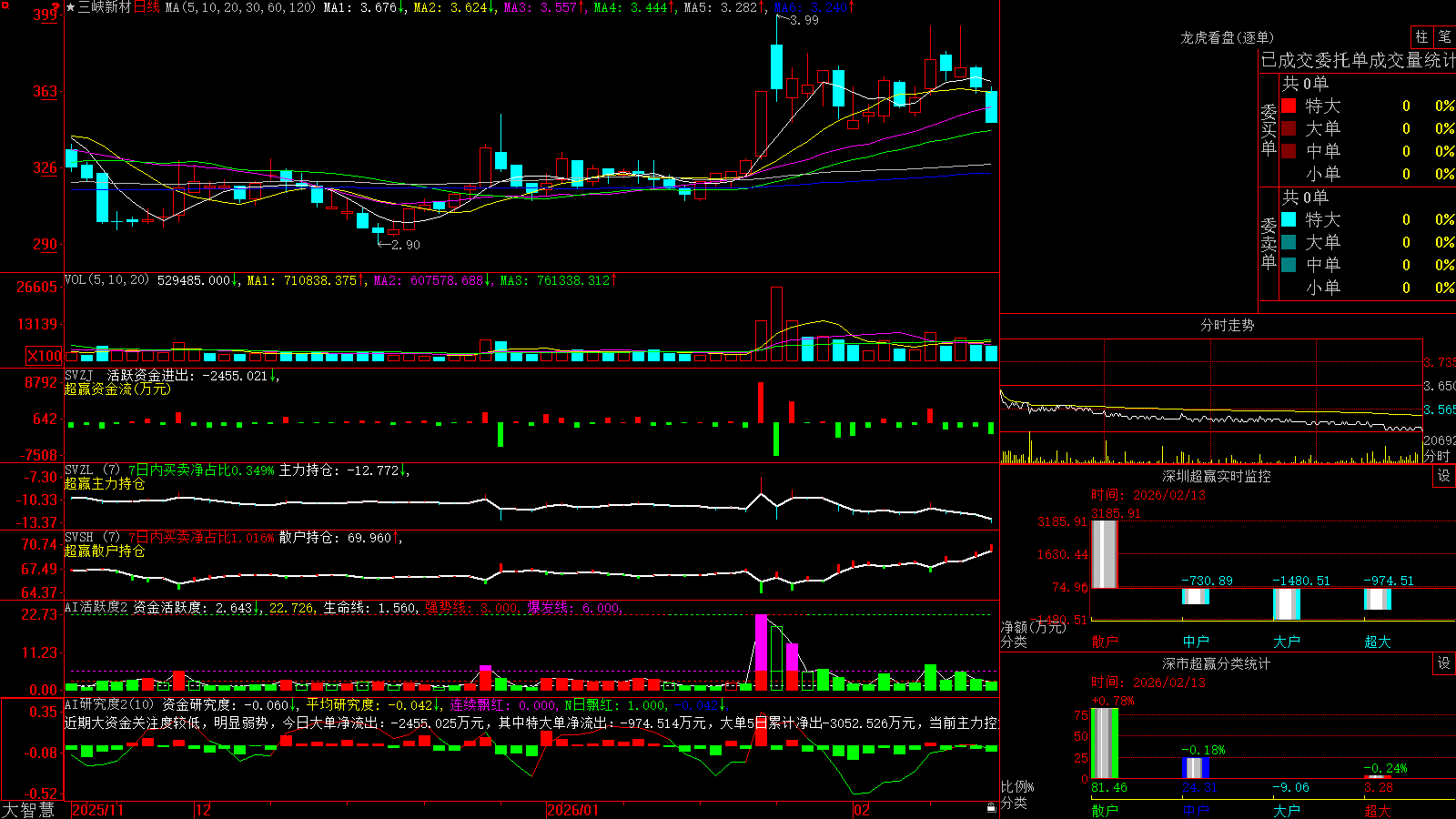Click the teal 中单 sell-order swatch

1289,265
